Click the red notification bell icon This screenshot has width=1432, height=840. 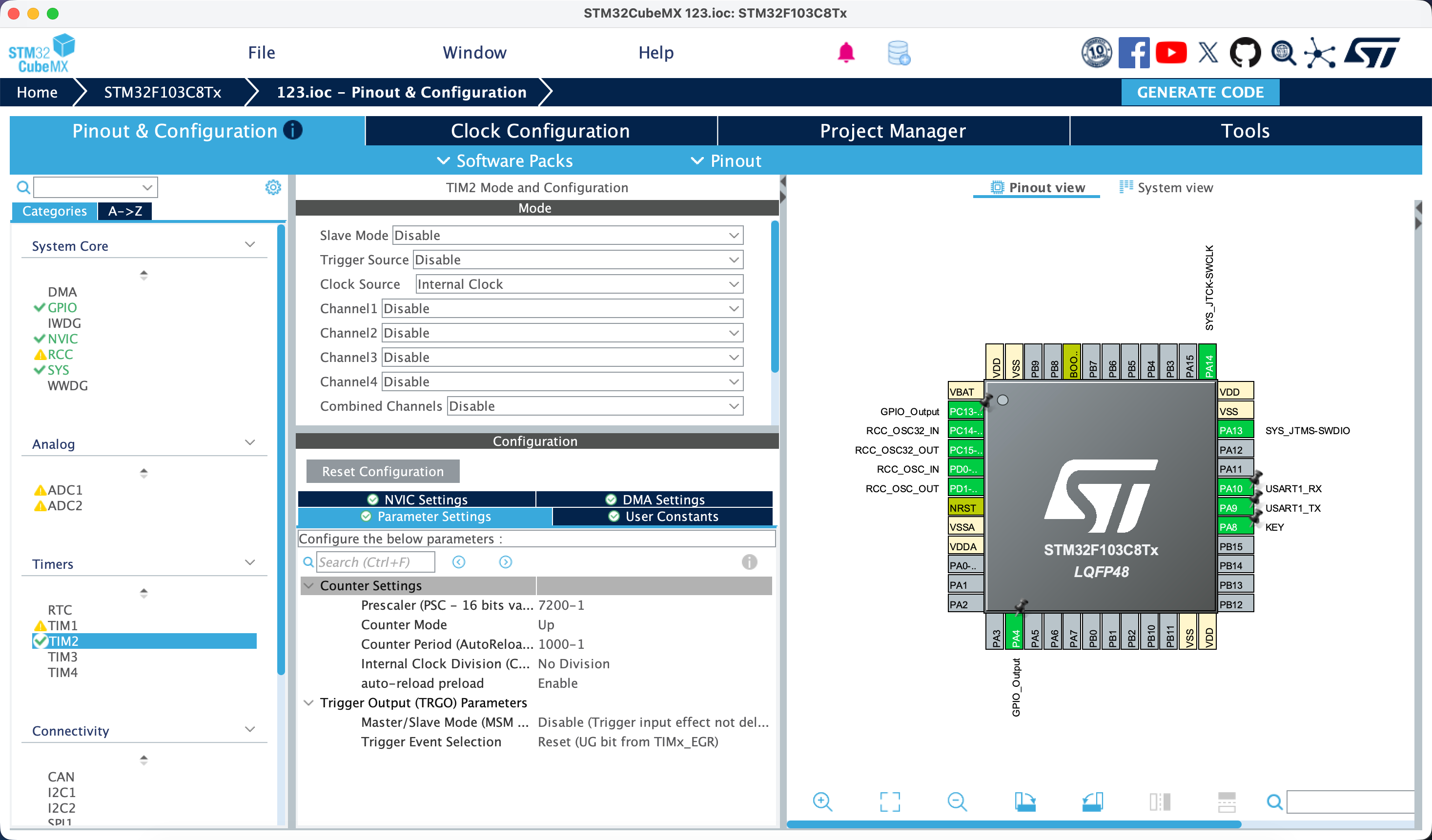pos(845,53)
